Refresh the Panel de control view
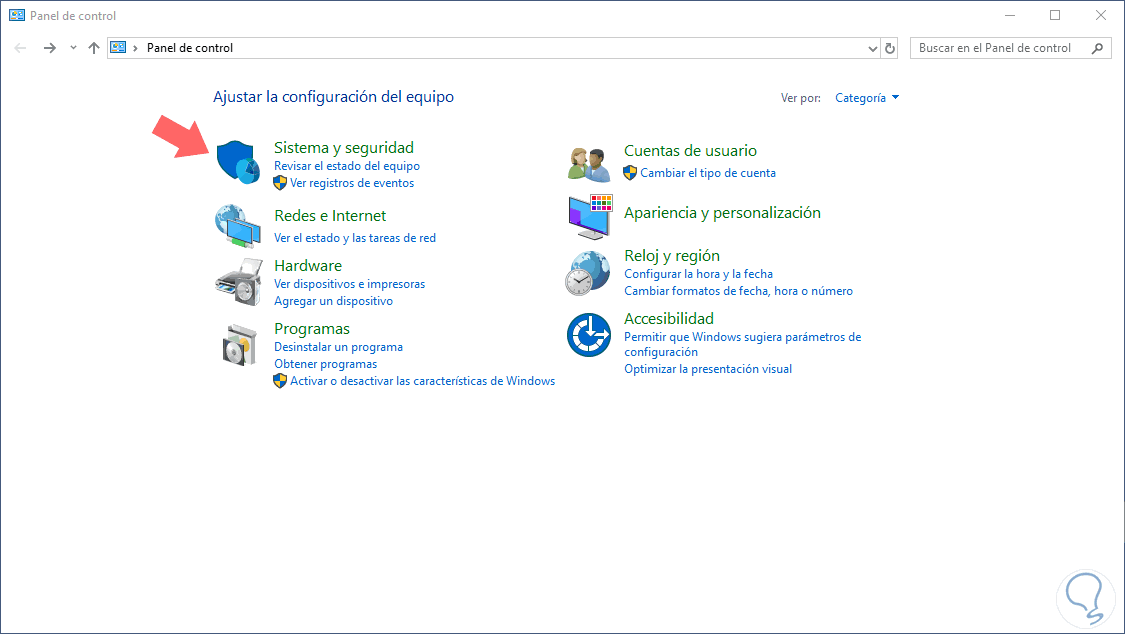The image size is (1125, 634). [x=890, y=48]
